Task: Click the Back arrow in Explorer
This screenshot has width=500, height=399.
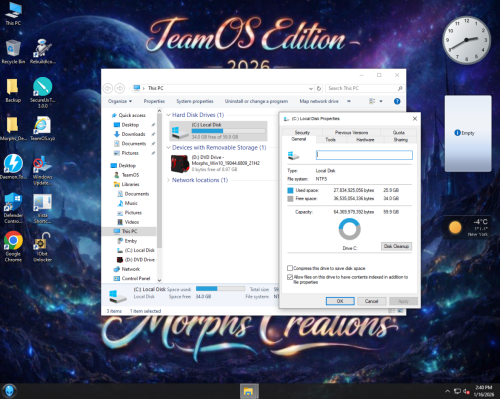Action: click(108, 88)
